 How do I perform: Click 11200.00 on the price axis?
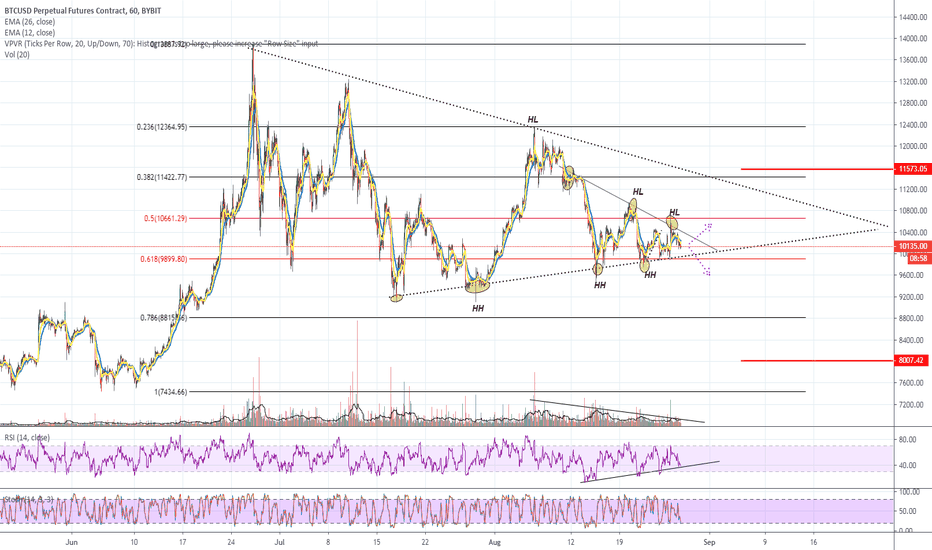912,190
